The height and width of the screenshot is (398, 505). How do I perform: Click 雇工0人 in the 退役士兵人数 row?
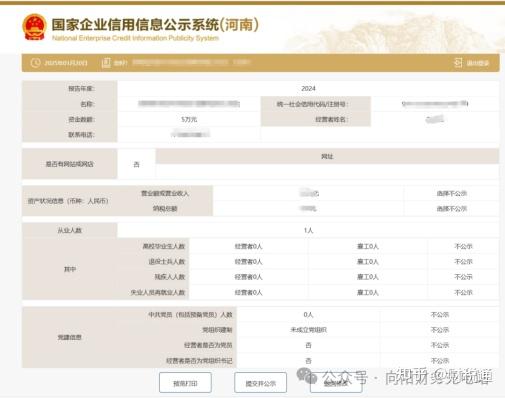point(368,262)
